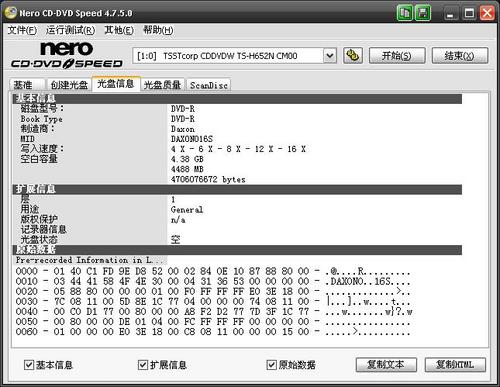Click hex row 0060 in raw data

tap(213, 332)
